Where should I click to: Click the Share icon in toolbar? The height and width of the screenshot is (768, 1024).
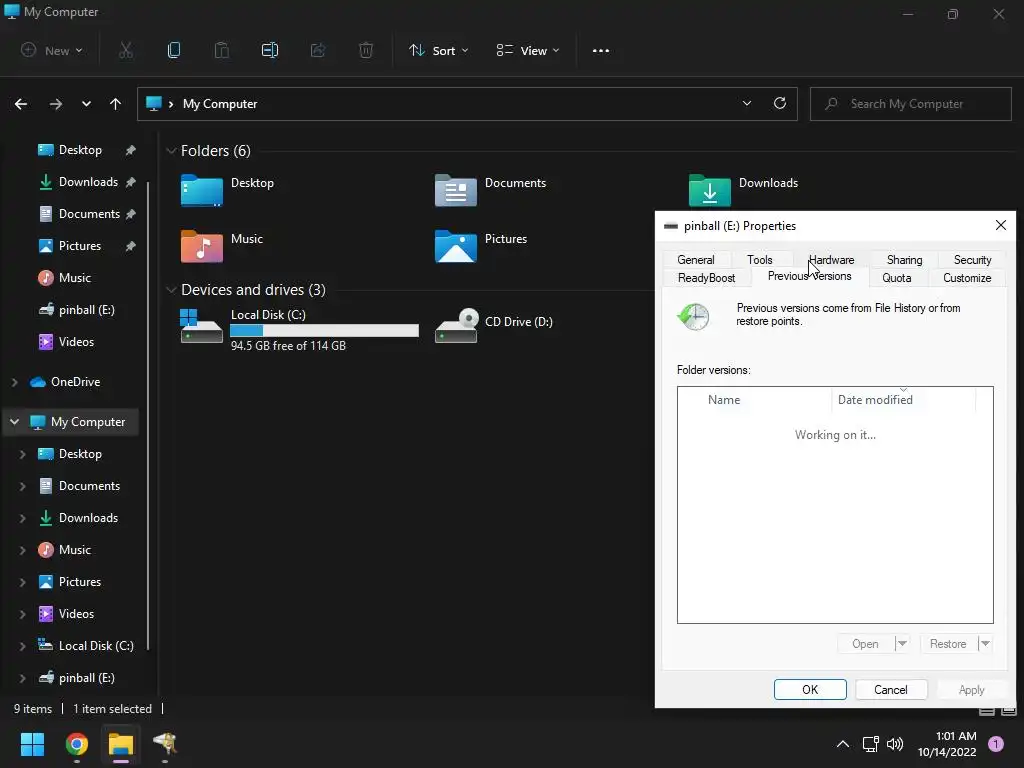[x=318, y=50]
